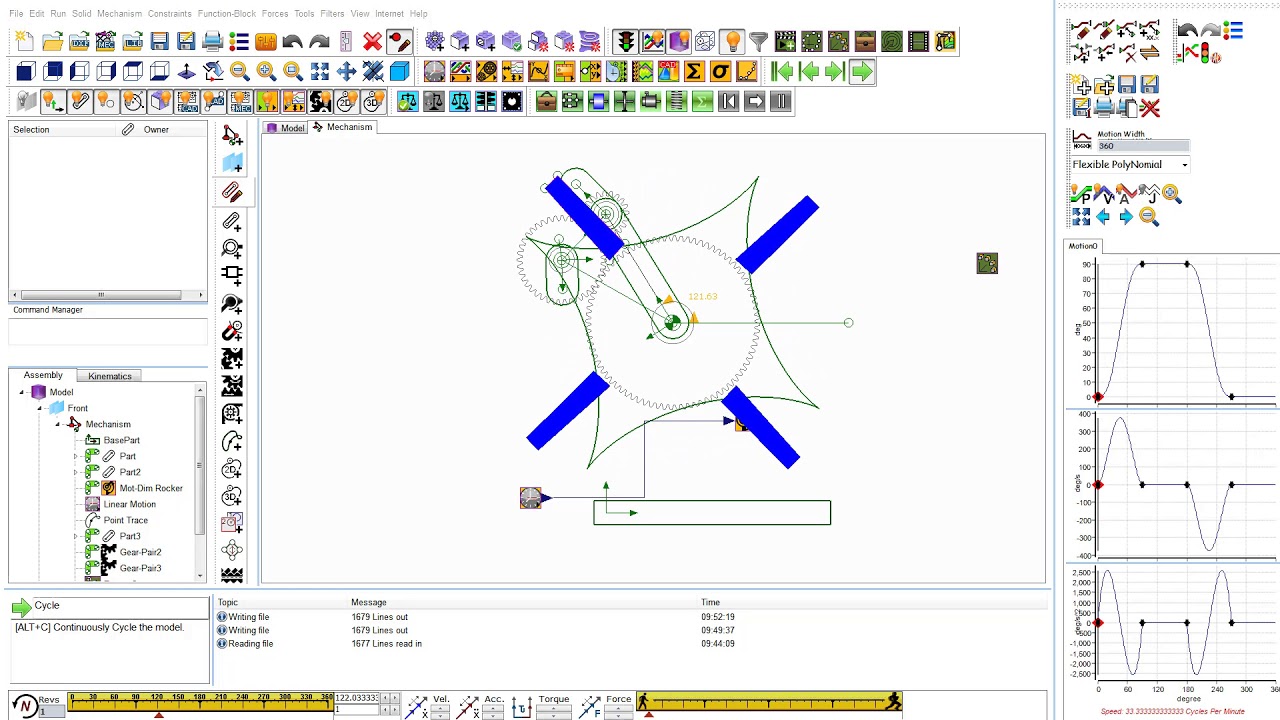Open the Flexible PolyNomial motion law dropdown

point(1184,165)
